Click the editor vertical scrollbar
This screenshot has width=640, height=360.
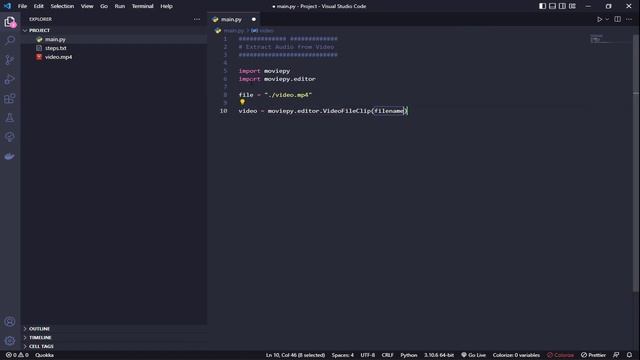point(636,163)
